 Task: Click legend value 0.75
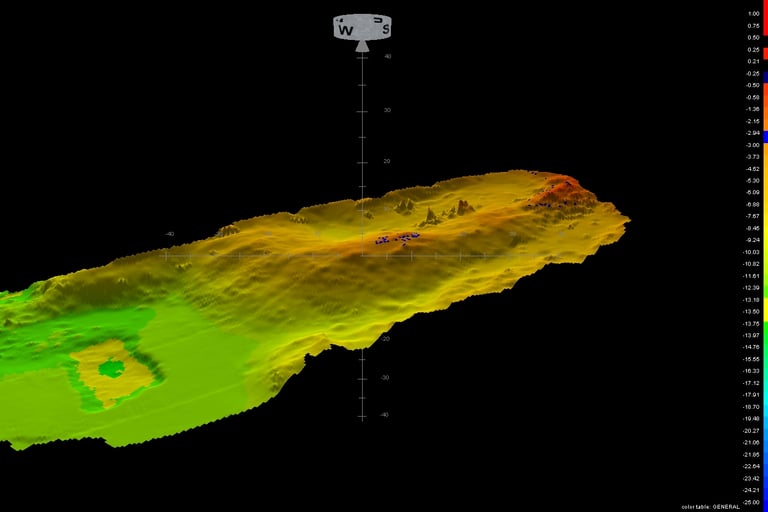pyautogui.click(x=753, y=26)
